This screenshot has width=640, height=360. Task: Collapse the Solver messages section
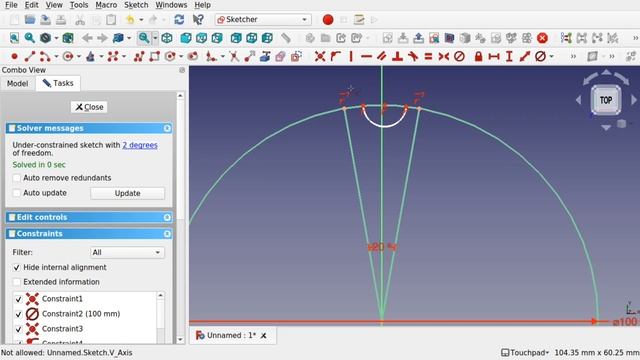pos(167,128)
